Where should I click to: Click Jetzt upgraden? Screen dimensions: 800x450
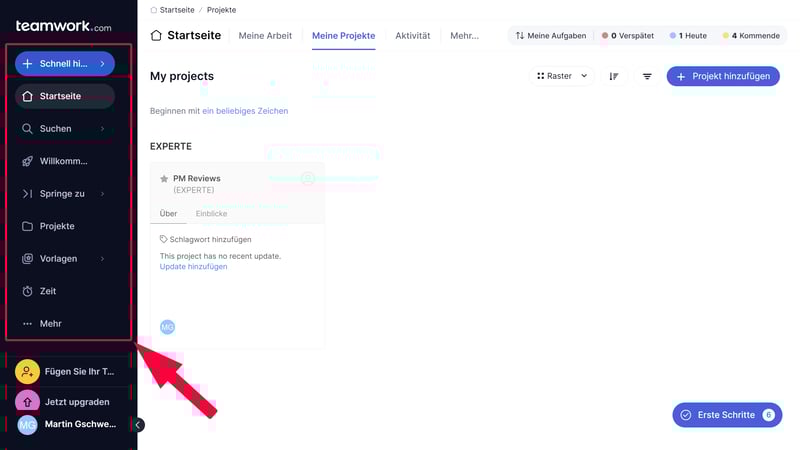[x=77, y=402]
